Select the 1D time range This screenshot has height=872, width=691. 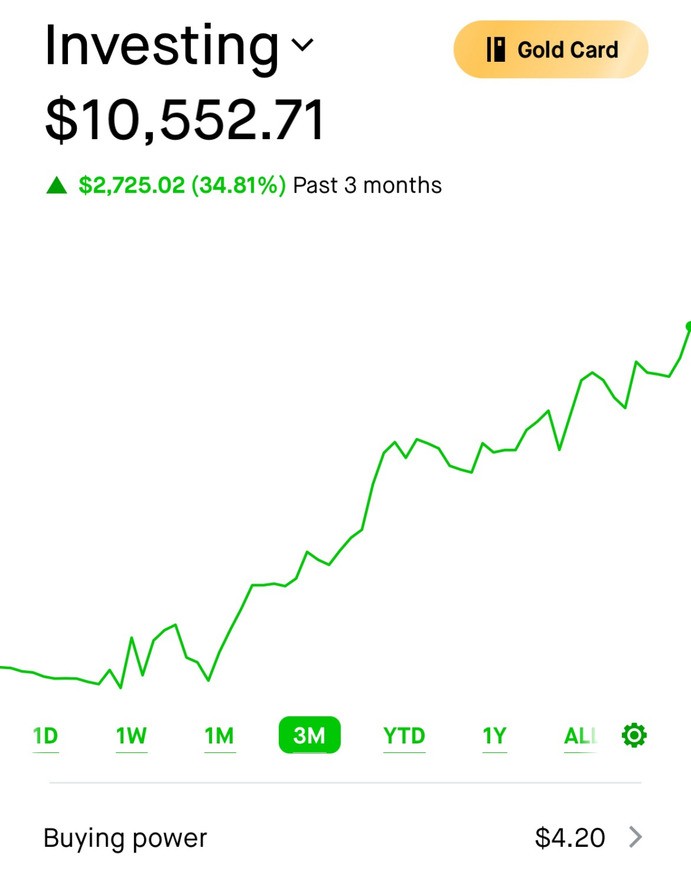46,736
